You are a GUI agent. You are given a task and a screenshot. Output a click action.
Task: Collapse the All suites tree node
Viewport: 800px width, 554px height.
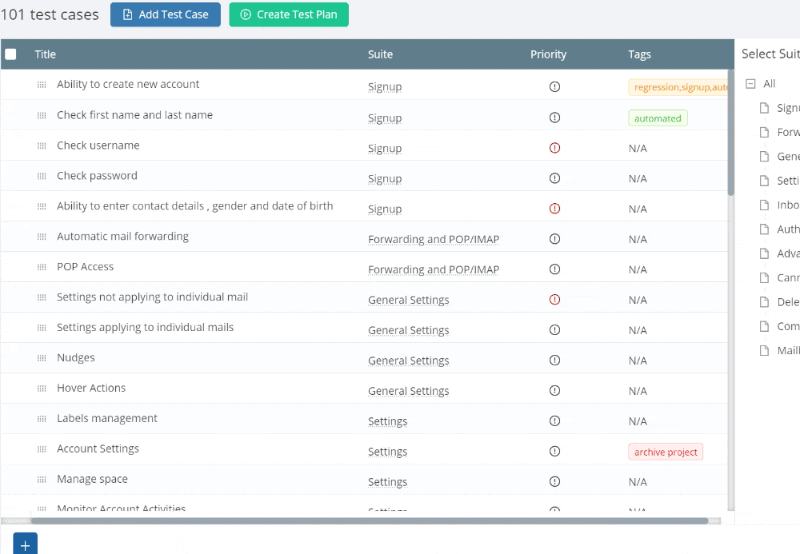(x=750, y=84)
